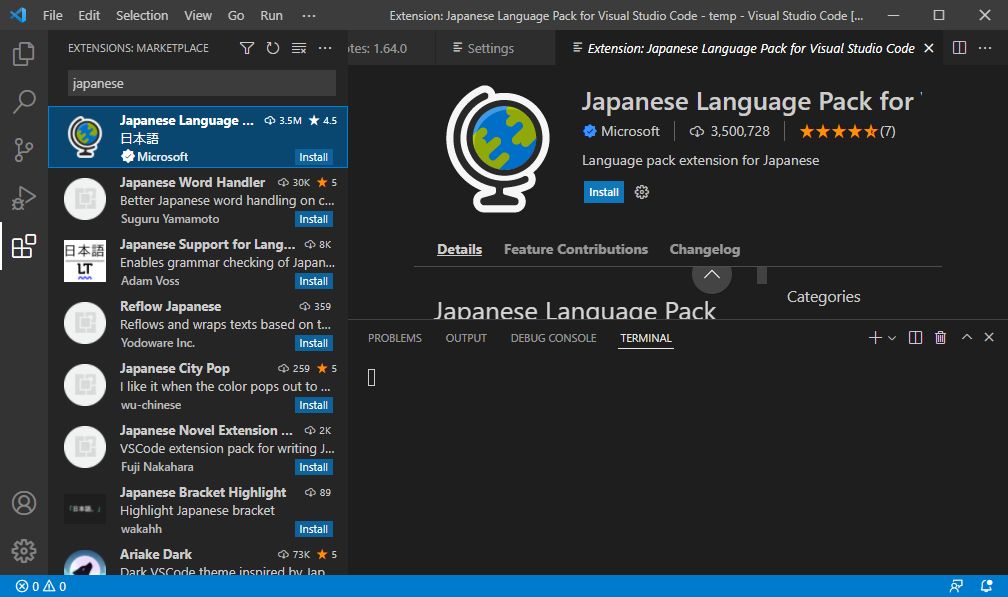The image size is (1008, 597).
Task: Maximize the panel size with chevron
Action: (967, 337)
